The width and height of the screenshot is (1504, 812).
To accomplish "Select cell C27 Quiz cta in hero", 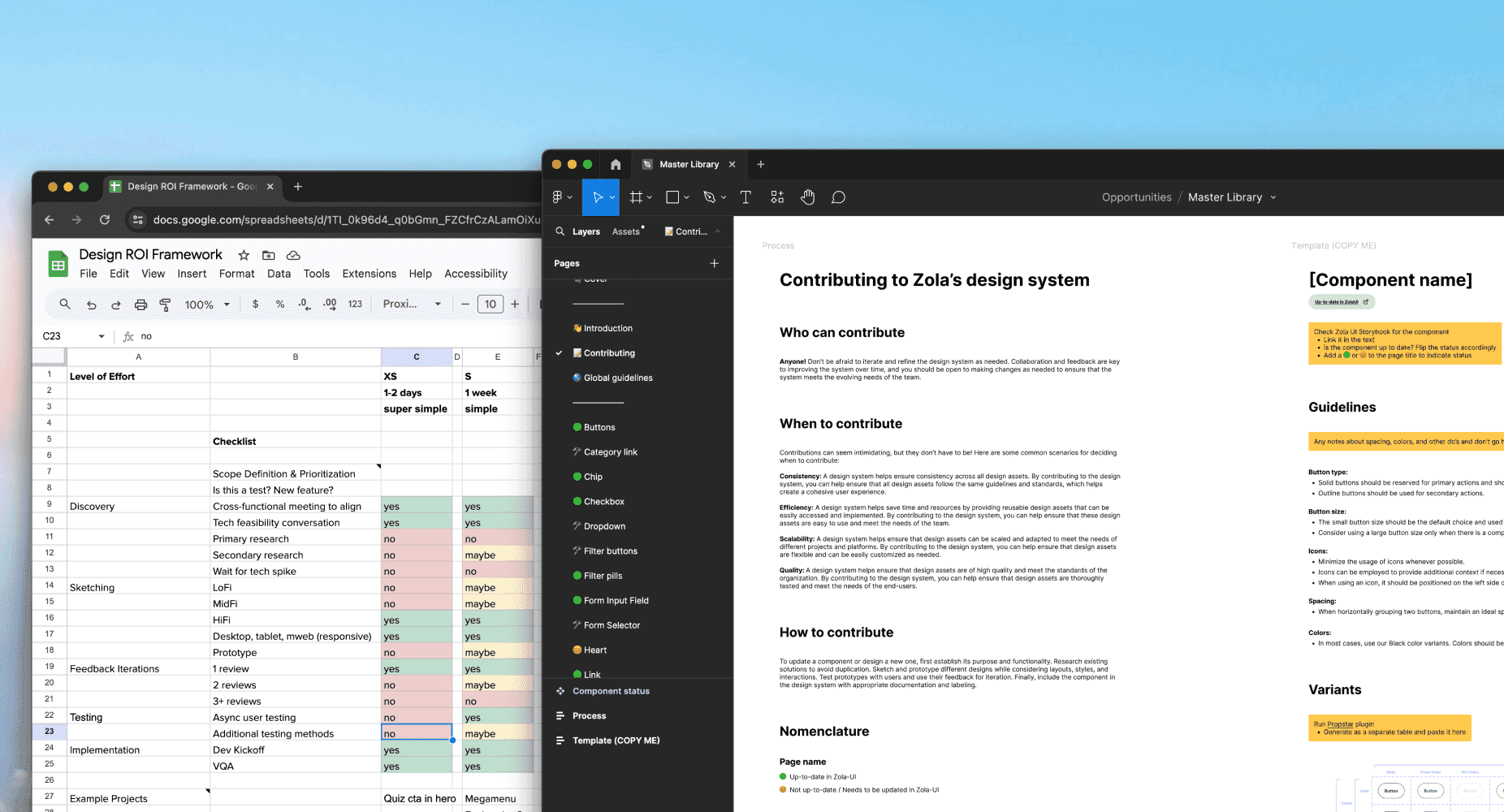I will pyautogui.click(x=417, y=798).
